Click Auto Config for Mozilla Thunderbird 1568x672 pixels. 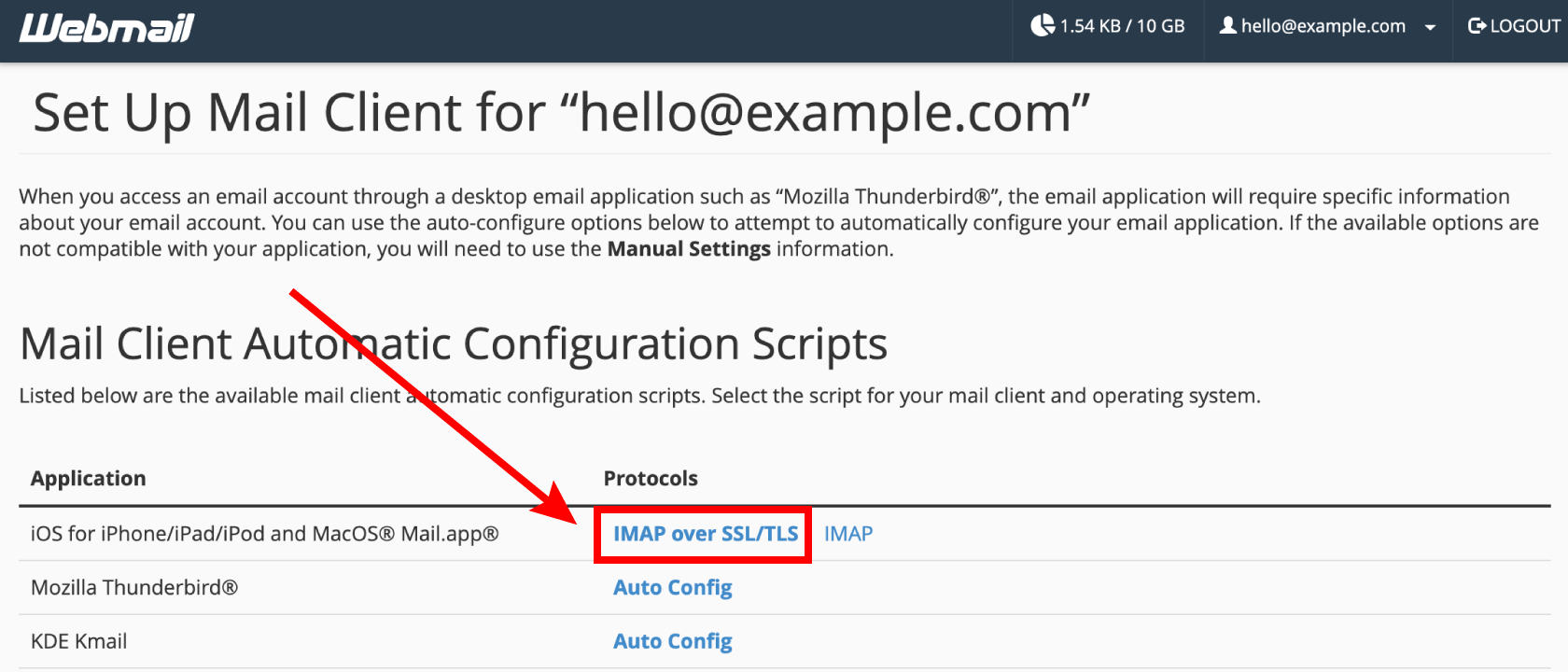pos(673,588)
